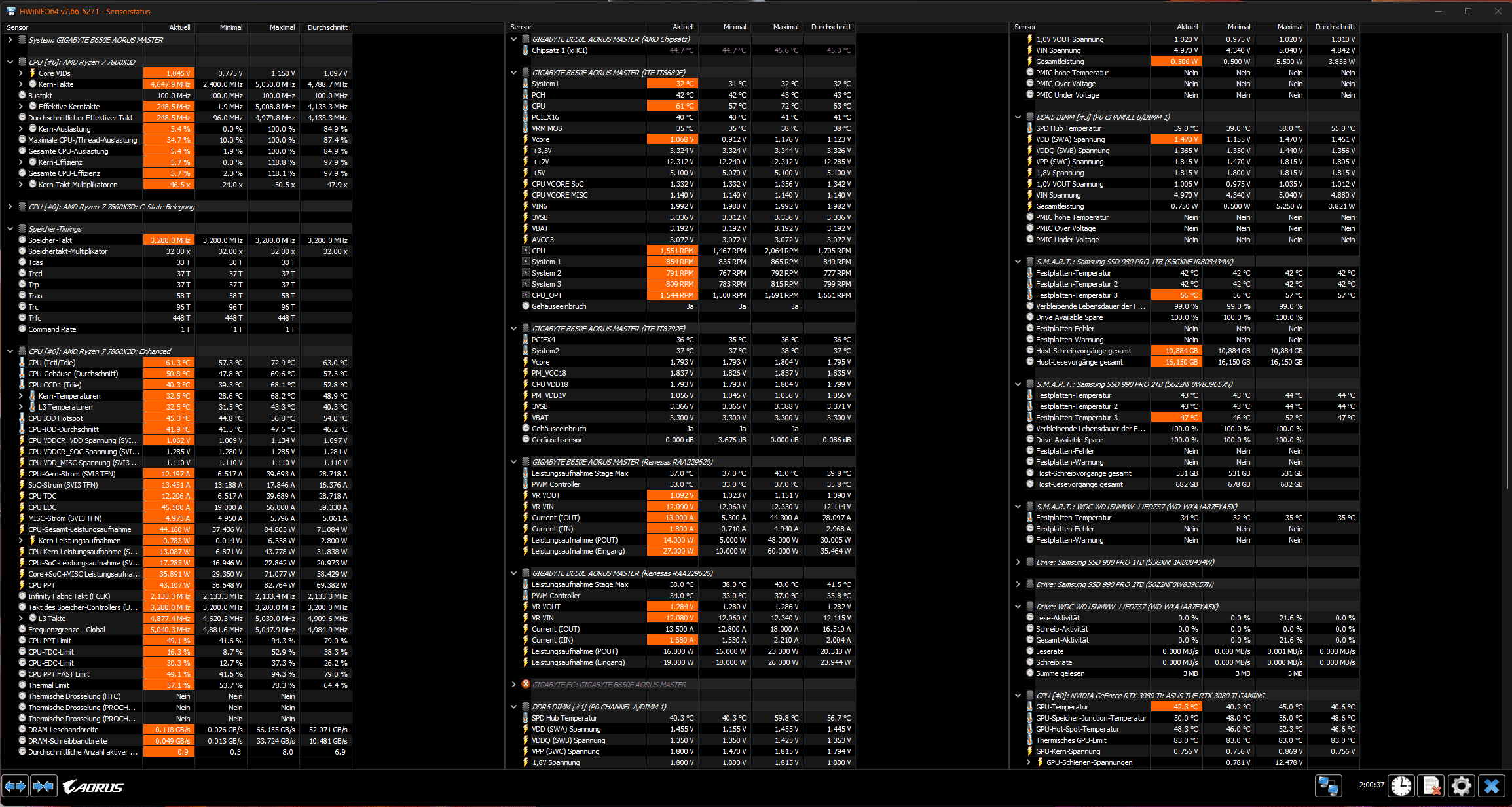Collapse the ITE IT8689E sensor group
Viewport: 1512px width, 807px height.
click(514, 72)
